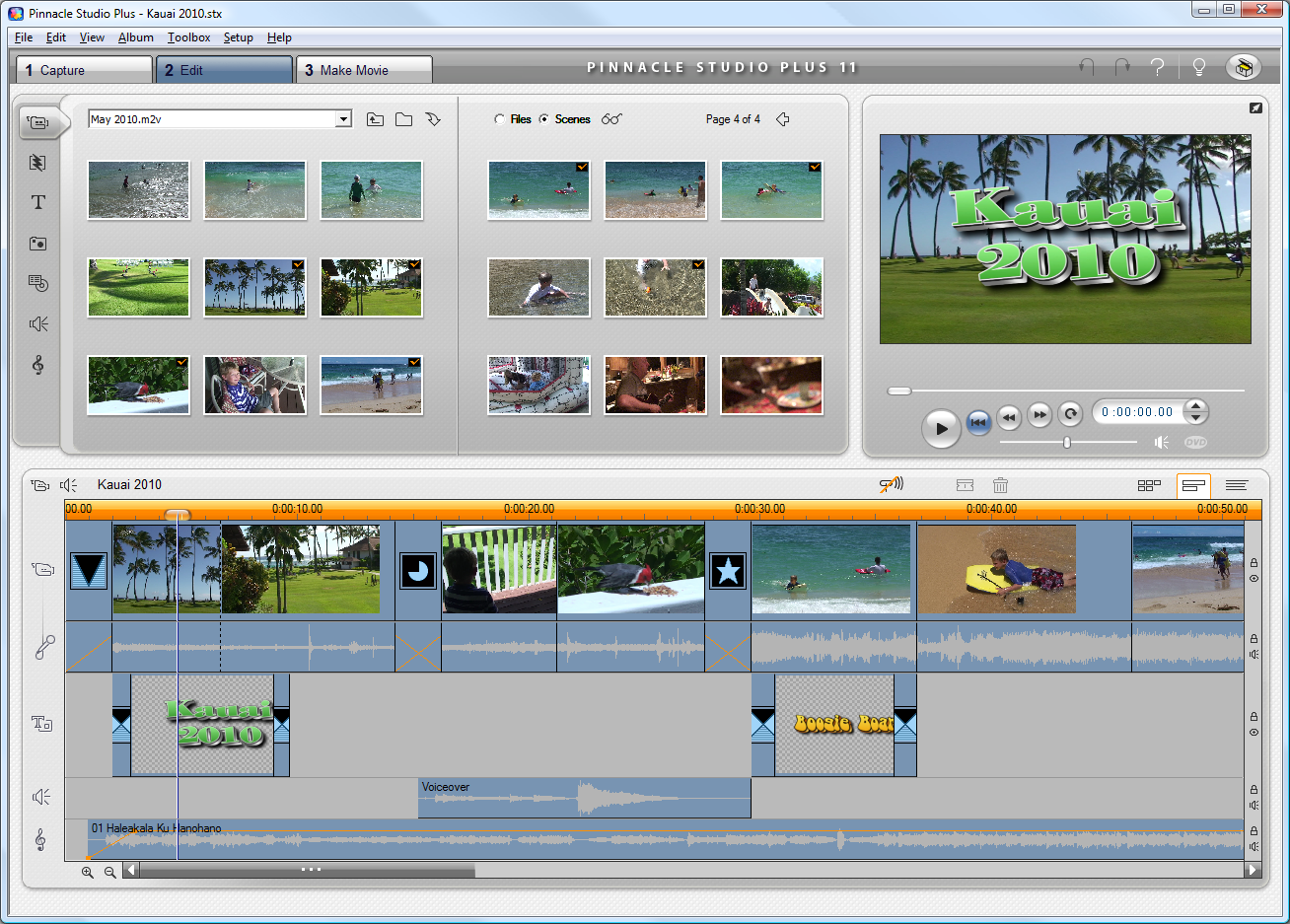Open the sound effects album tab
Viewport: 1290px width, 924px height.
point(38,323)
